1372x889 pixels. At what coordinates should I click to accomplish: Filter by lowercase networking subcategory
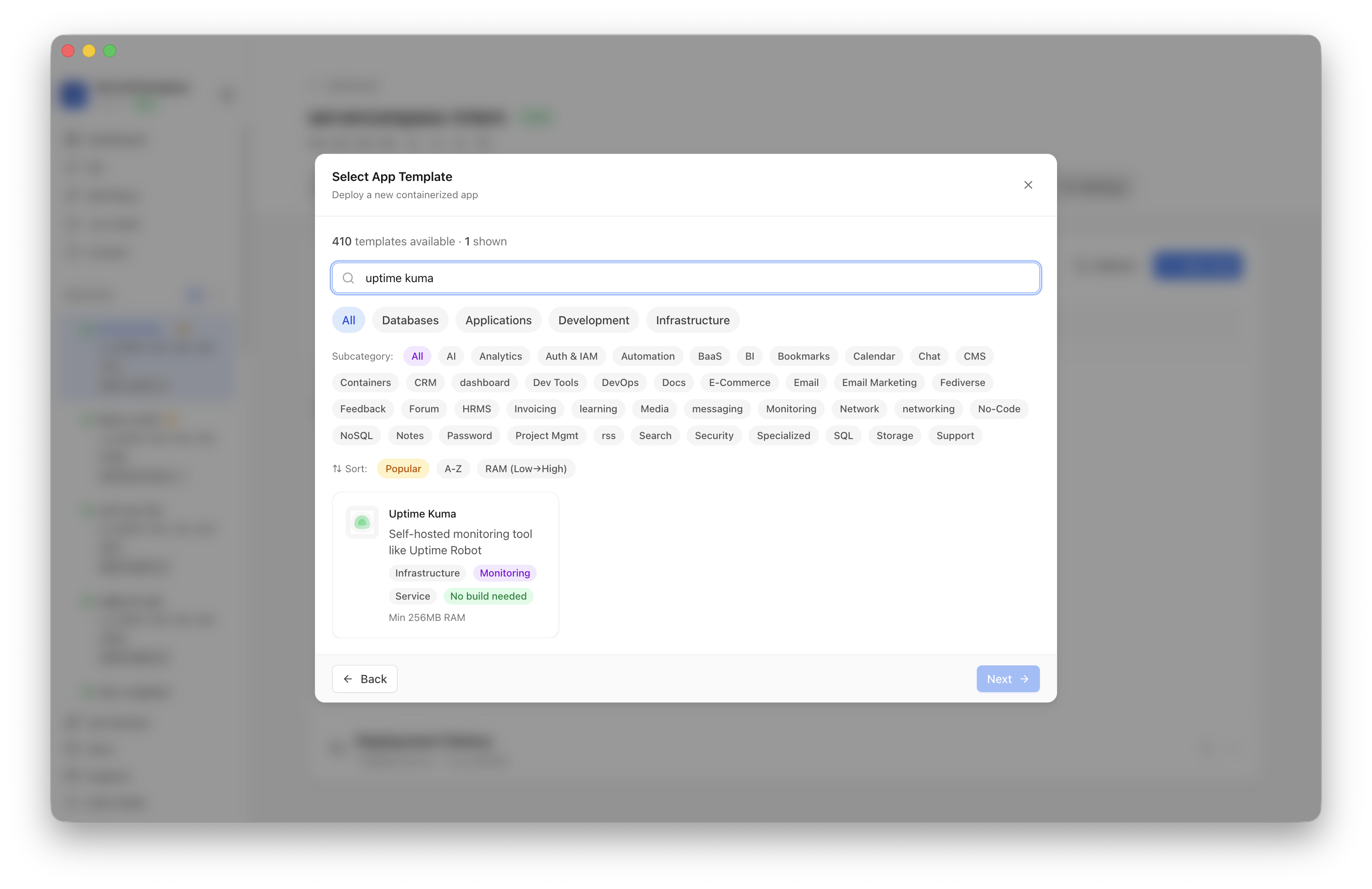[x=928, y=409]
